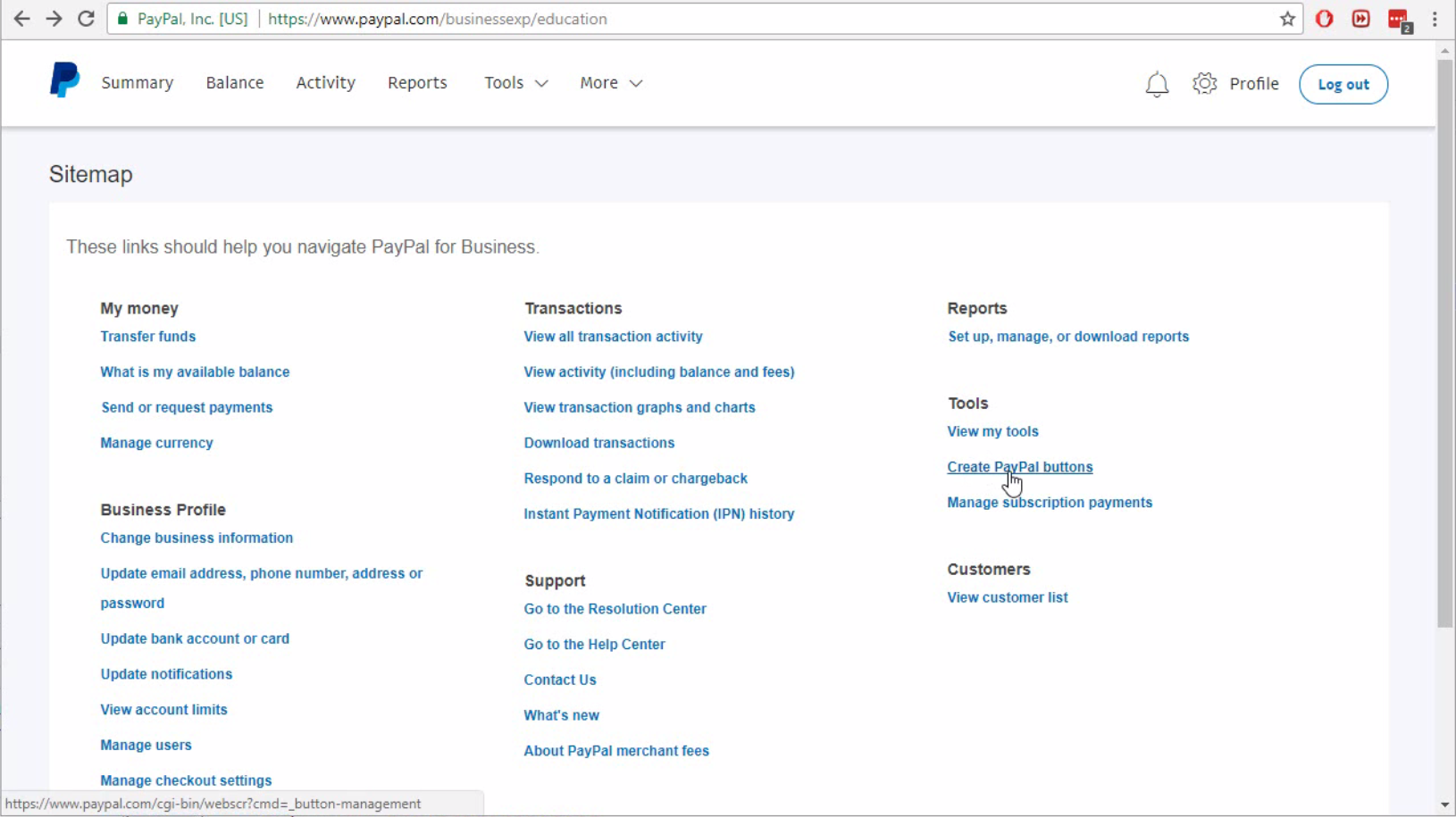The width and height of the screenshot is (1456, 817).
Task: Expand the More dropdown menu
Action: (x=611, y=83)
